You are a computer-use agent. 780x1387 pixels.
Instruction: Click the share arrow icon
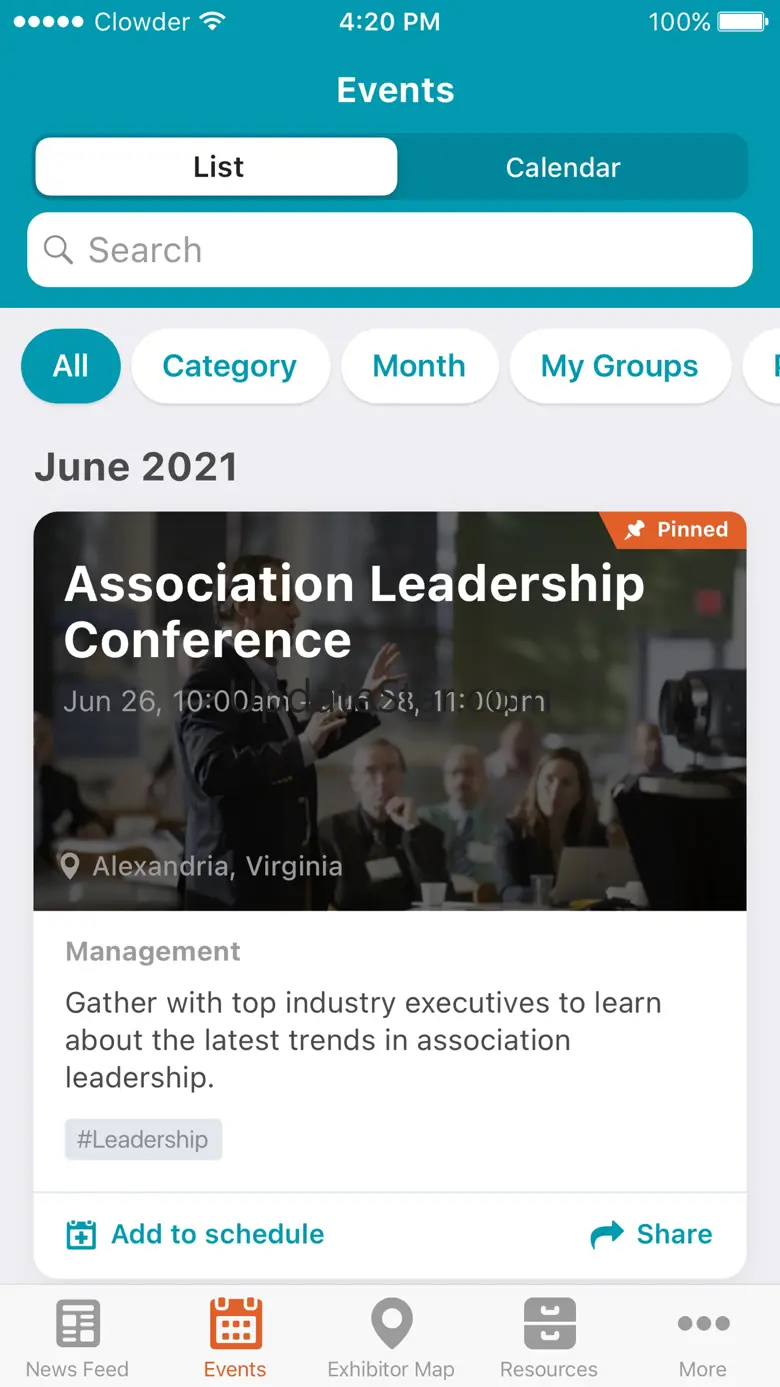tap(606, 1235)
